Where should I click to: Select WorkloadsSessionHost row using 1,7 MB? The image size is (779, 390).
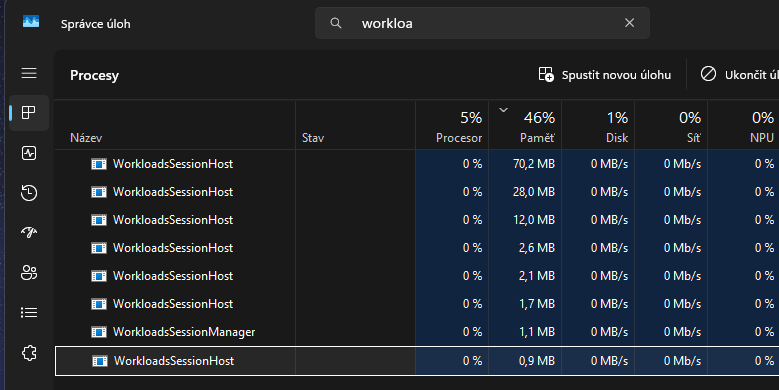click(417, 304)
